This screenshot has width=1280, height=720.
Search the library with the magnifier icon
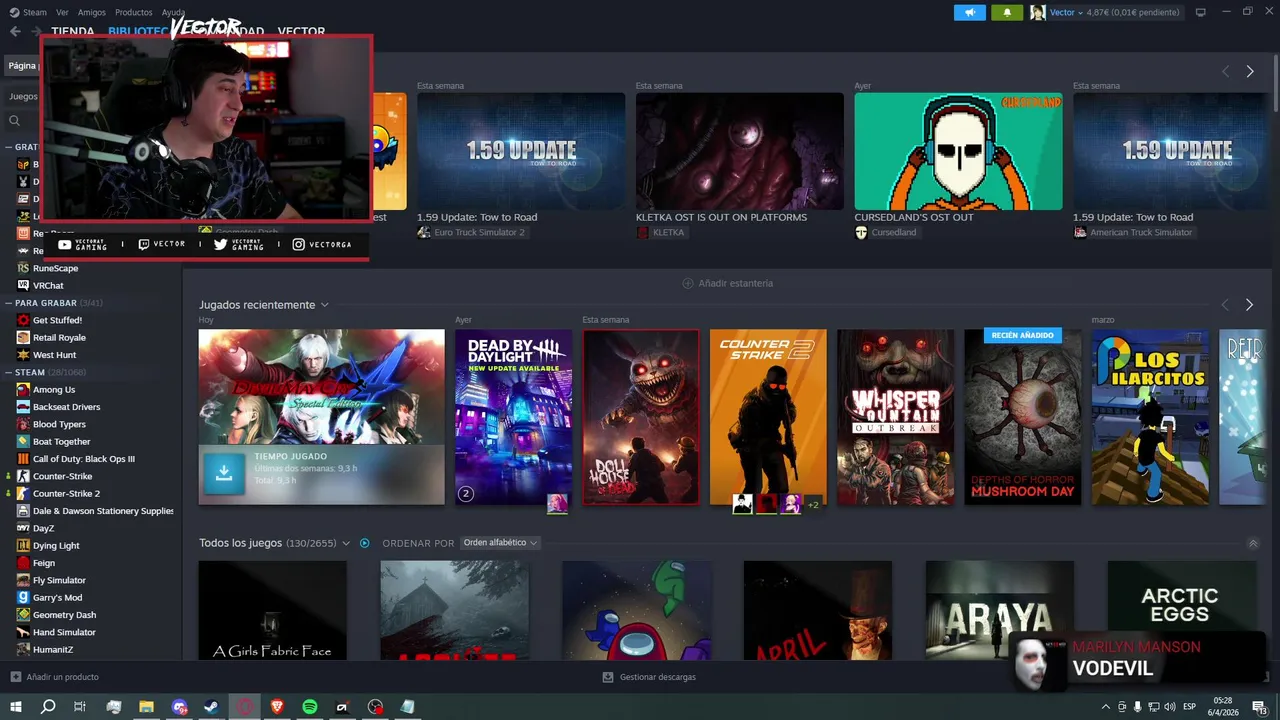(x=14, y=120)
